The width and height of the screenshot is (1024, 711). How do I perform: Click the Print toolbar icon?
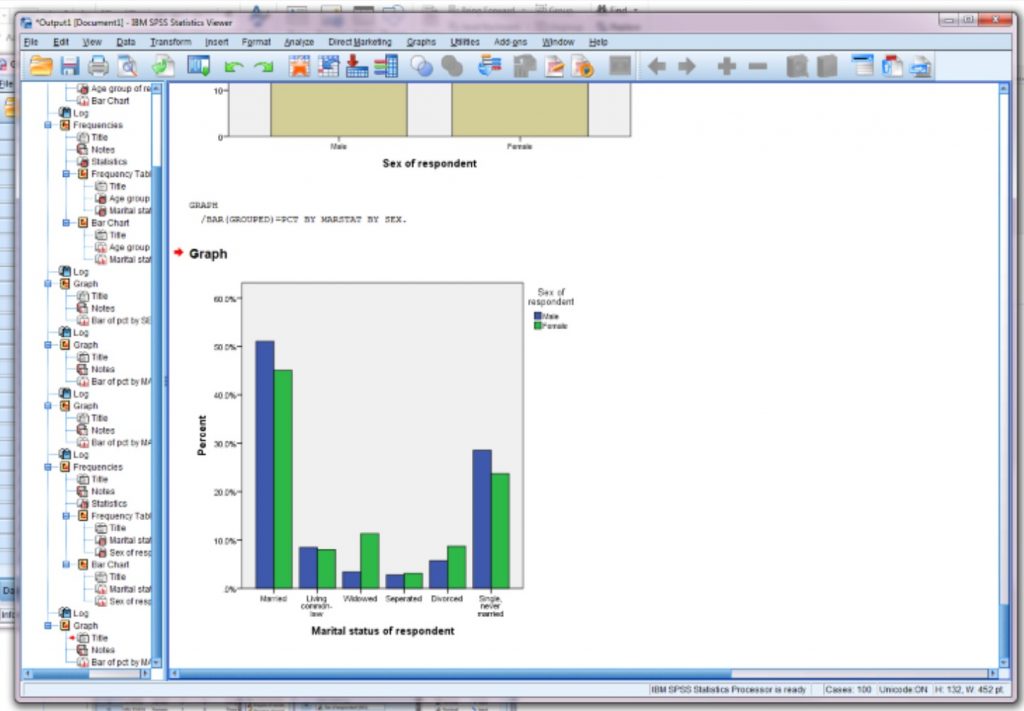pyautogui.click(x=99, y=67)
